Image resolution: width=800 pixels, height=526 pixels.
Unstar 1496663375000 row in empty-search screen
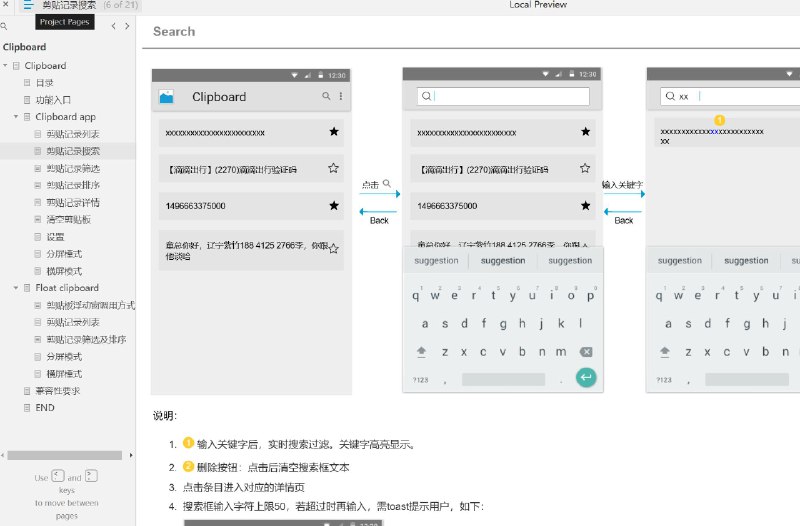(585, 206)
